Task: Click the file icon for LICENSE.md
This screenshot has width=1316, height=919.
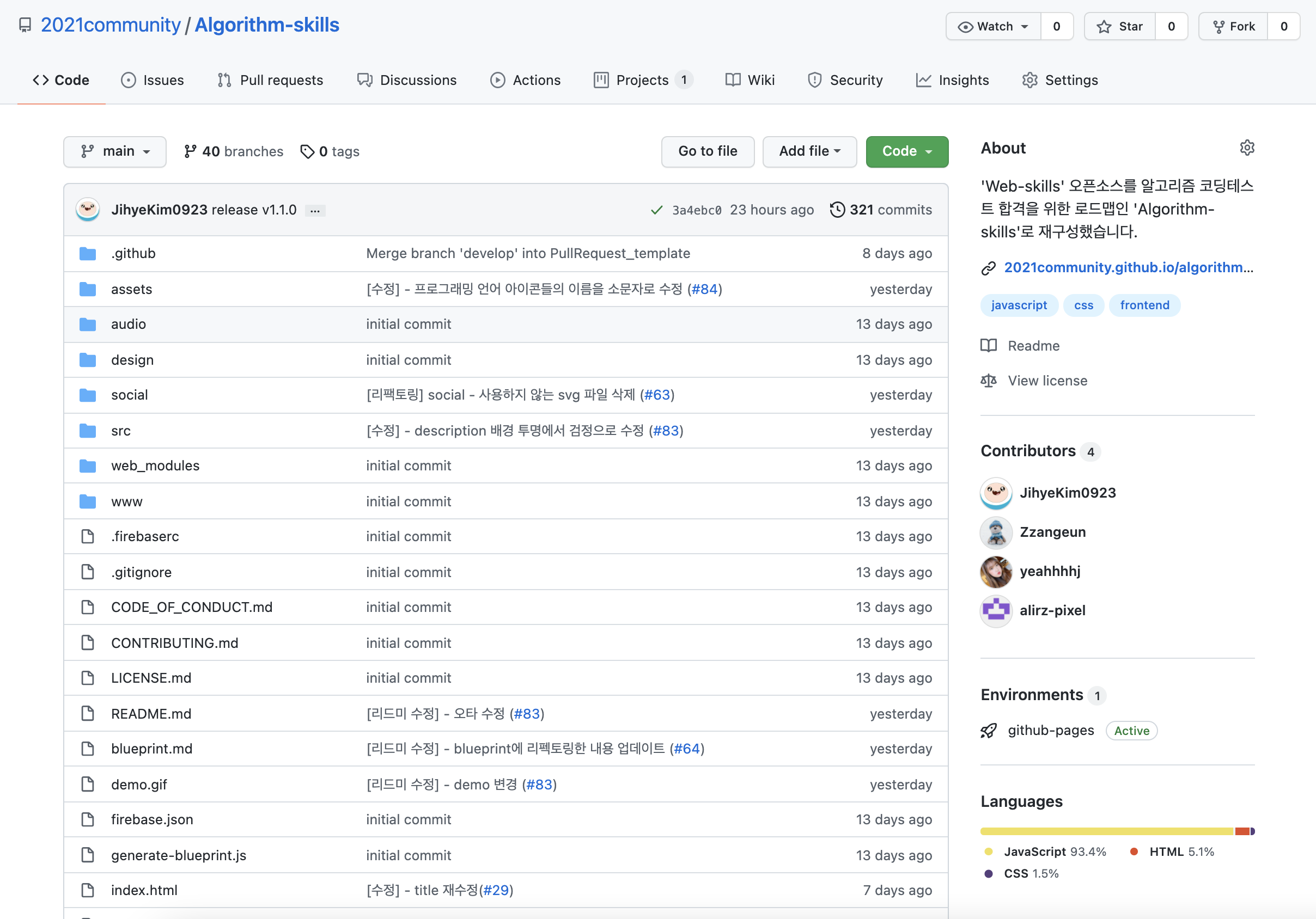Action: (x=88, y=678)
